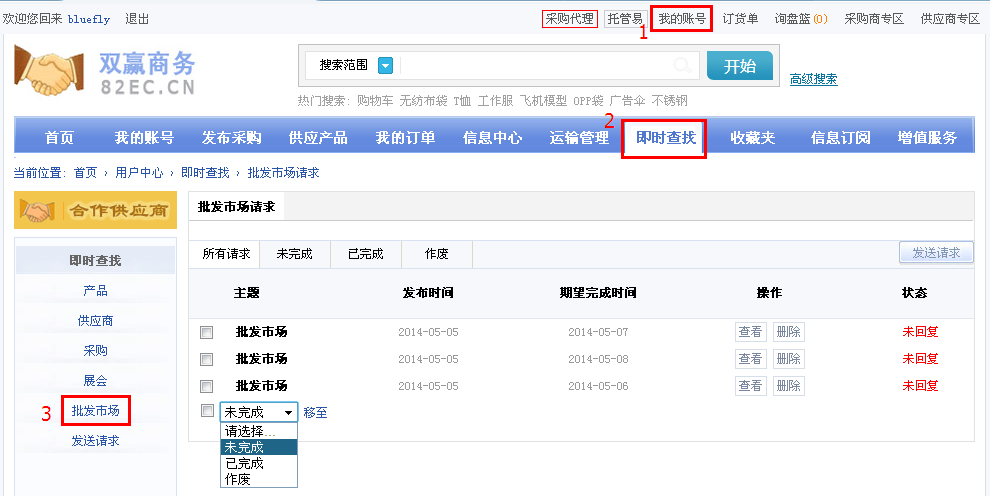The height and width of the screenshot is (496, 990).
Task: Click 删除 for the third request
Action: click(788, 386)
